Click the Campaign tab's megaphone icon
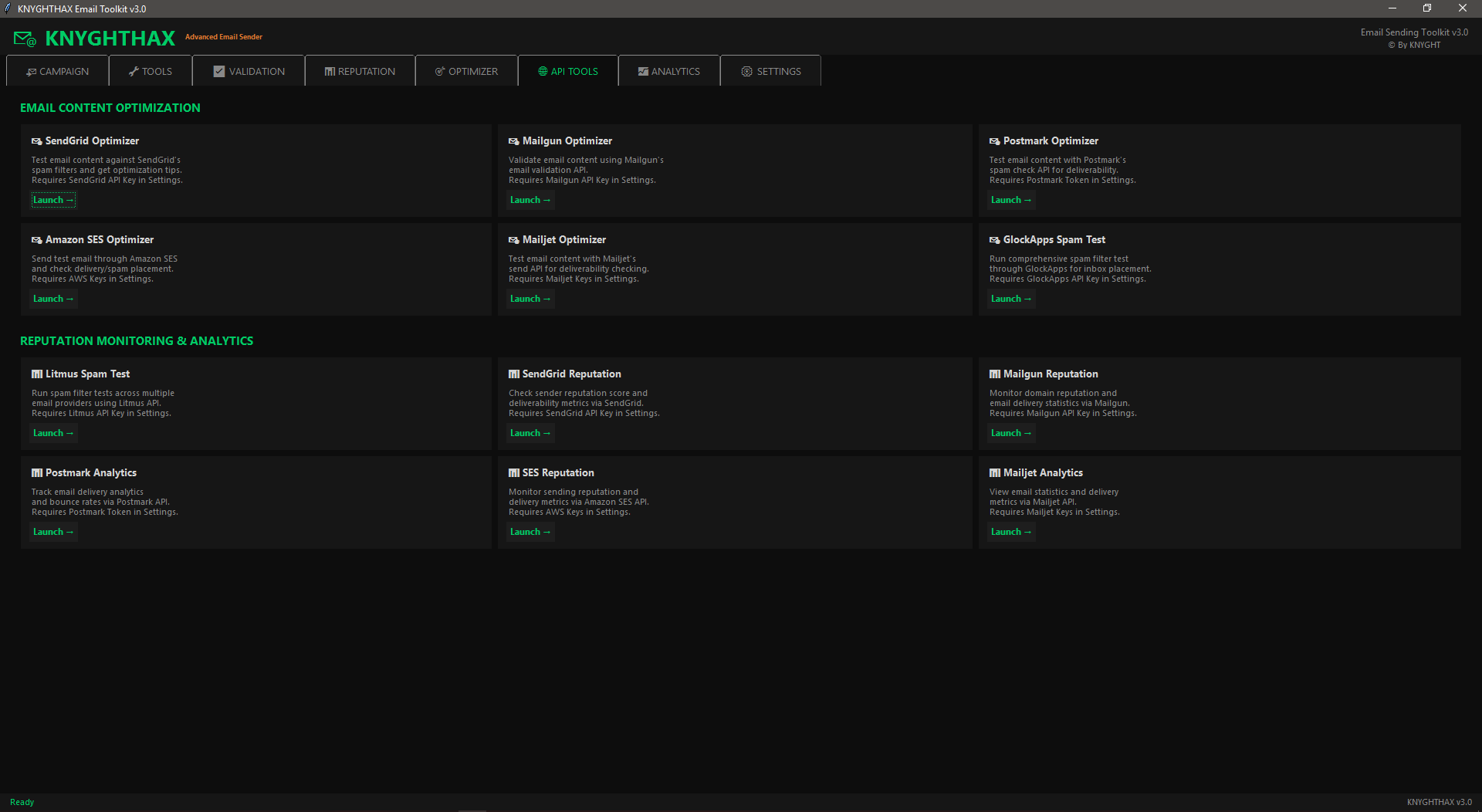The width and height of the screenshot is (1482, 812). click(x=31, y=72)
